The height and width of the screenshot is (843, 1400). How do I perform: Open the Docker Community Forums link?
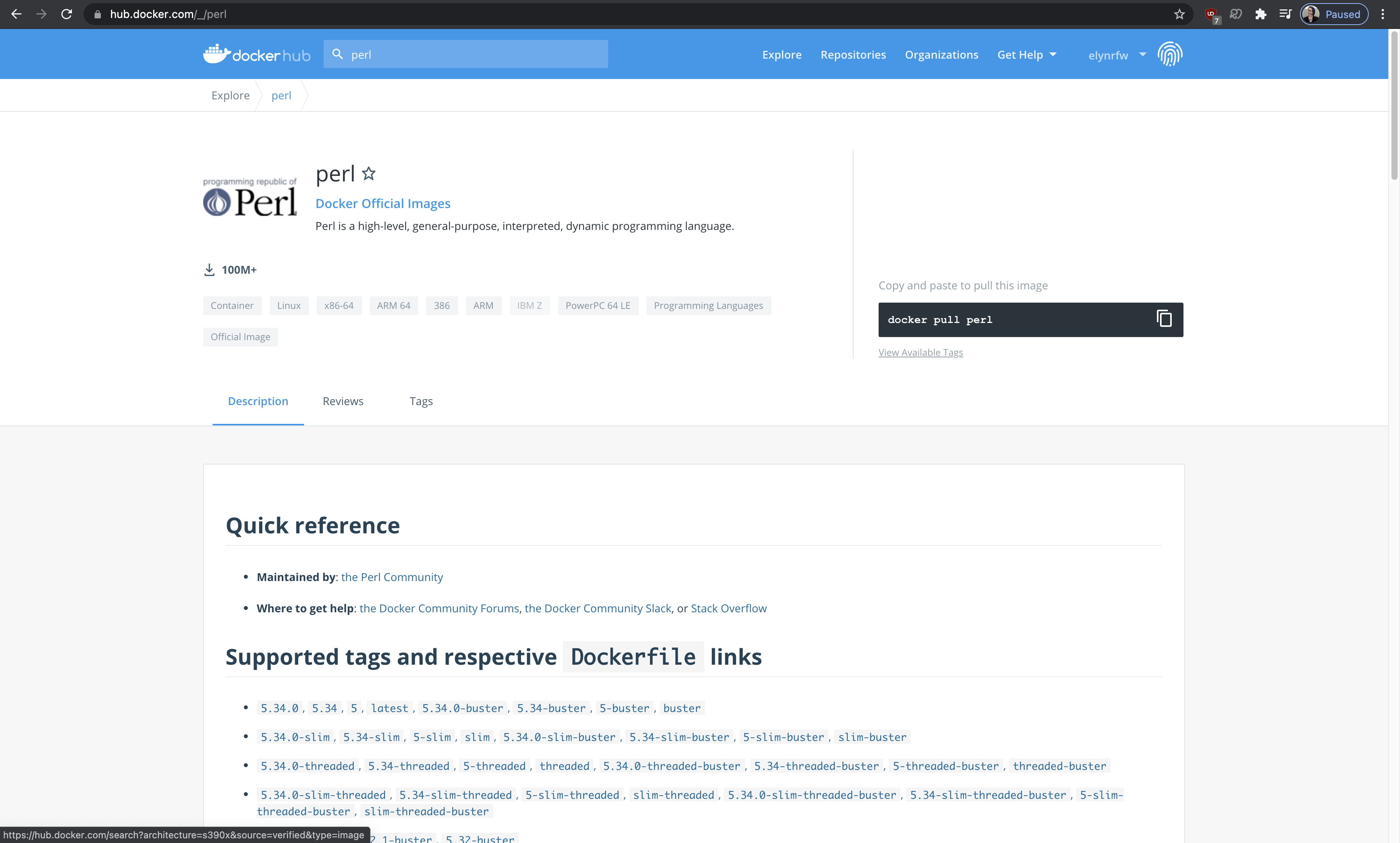[x=439, y=608]
